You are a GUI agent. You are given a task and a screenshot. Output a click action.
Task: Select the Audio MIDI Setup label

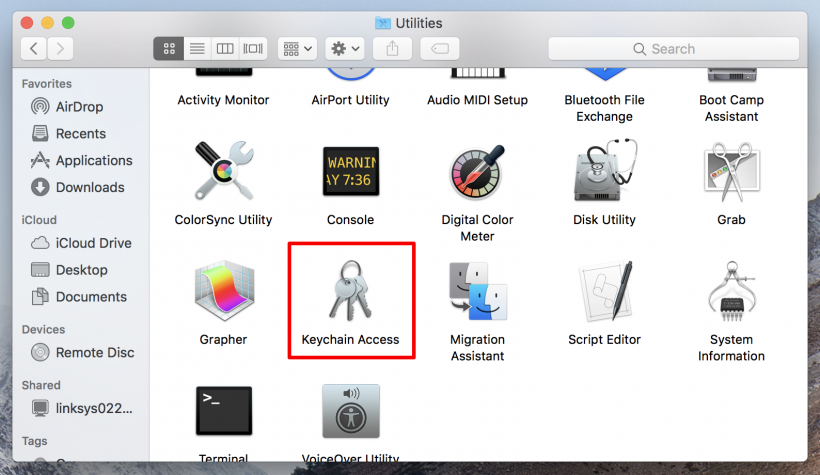coord(477,100)
